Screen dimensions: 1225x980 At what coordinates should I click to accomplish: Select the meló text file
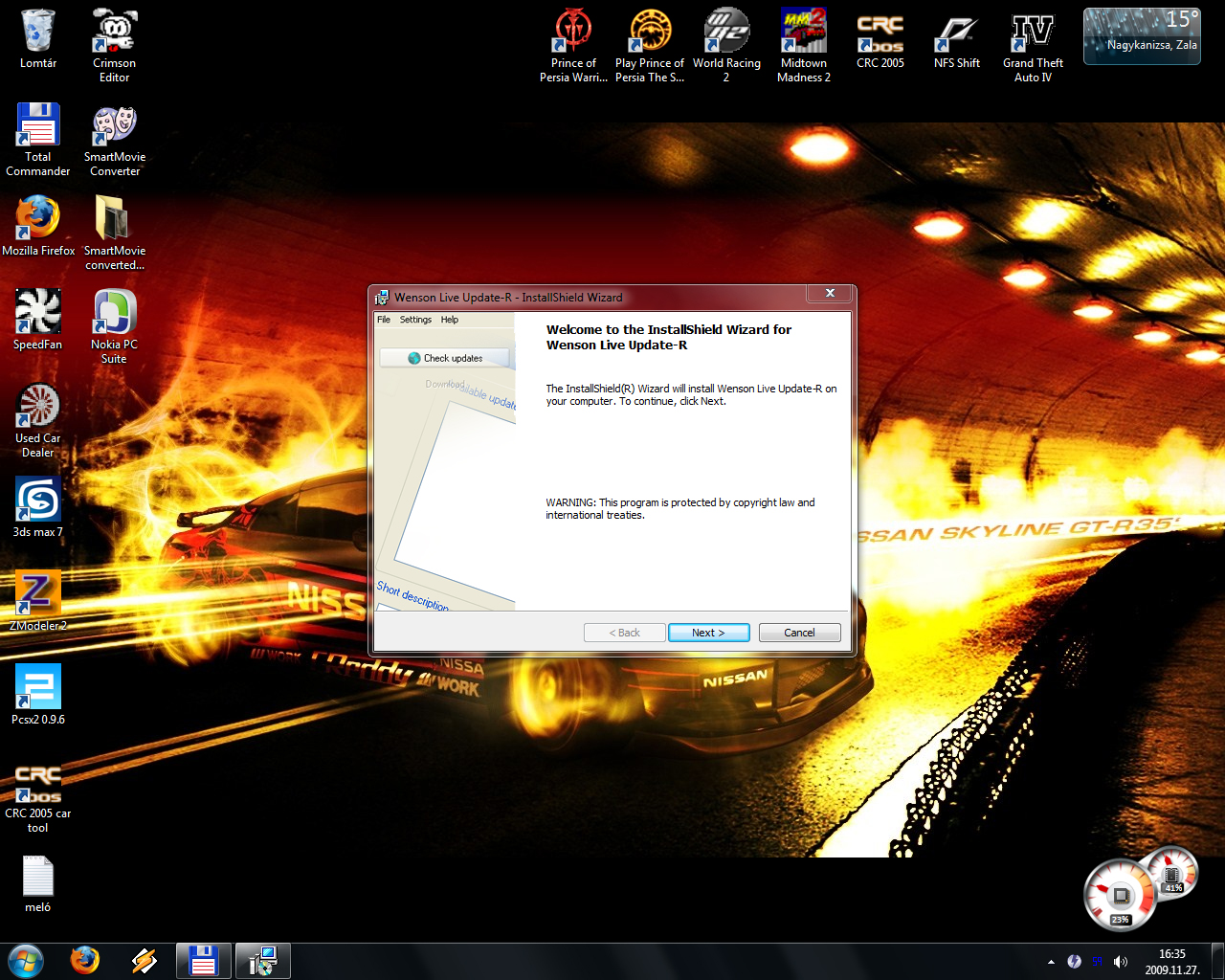[38, 882]
